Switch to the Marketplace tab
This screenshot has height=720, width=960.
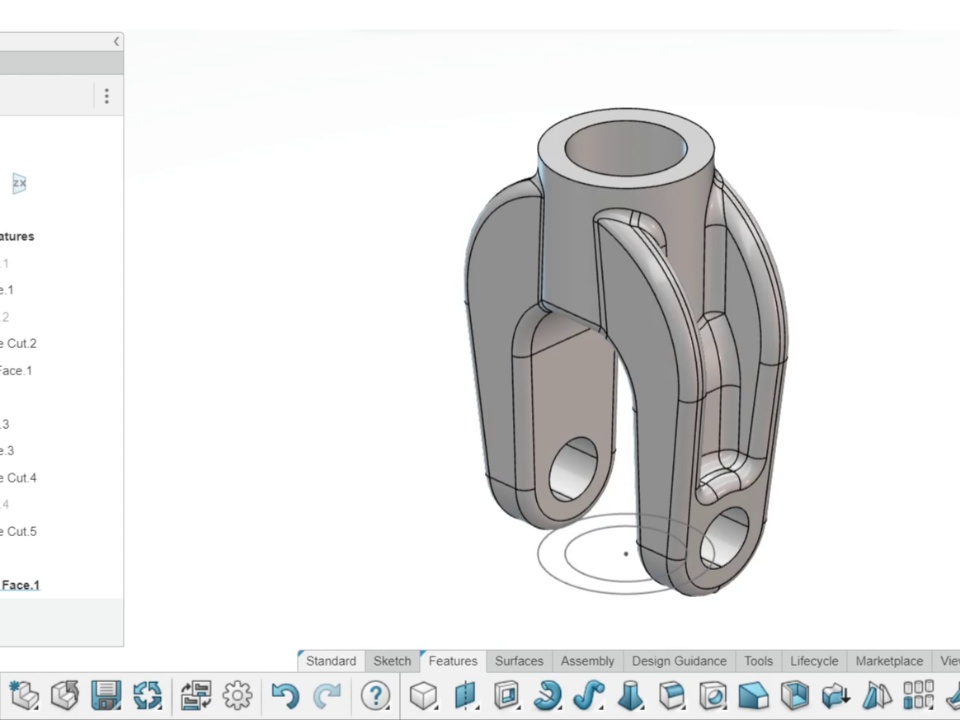(x=889, y=661)
